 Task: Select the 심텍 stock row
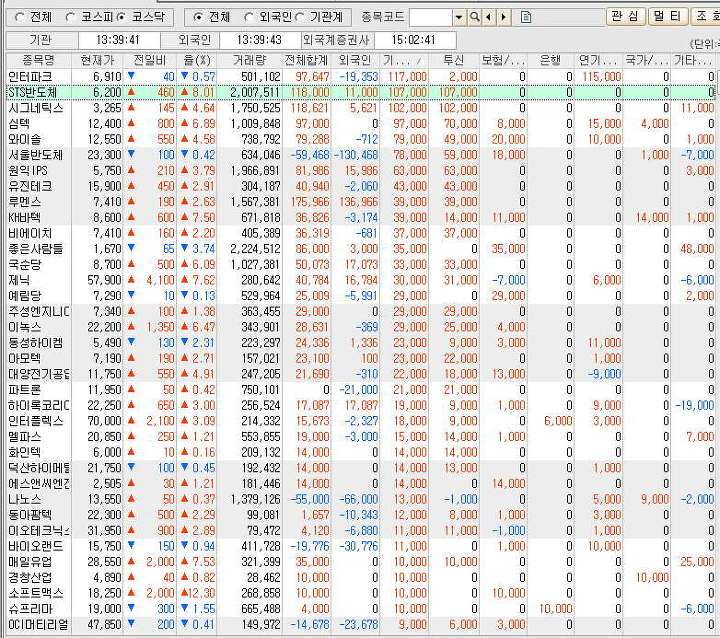pyautogui.click(x=360, y=124)
